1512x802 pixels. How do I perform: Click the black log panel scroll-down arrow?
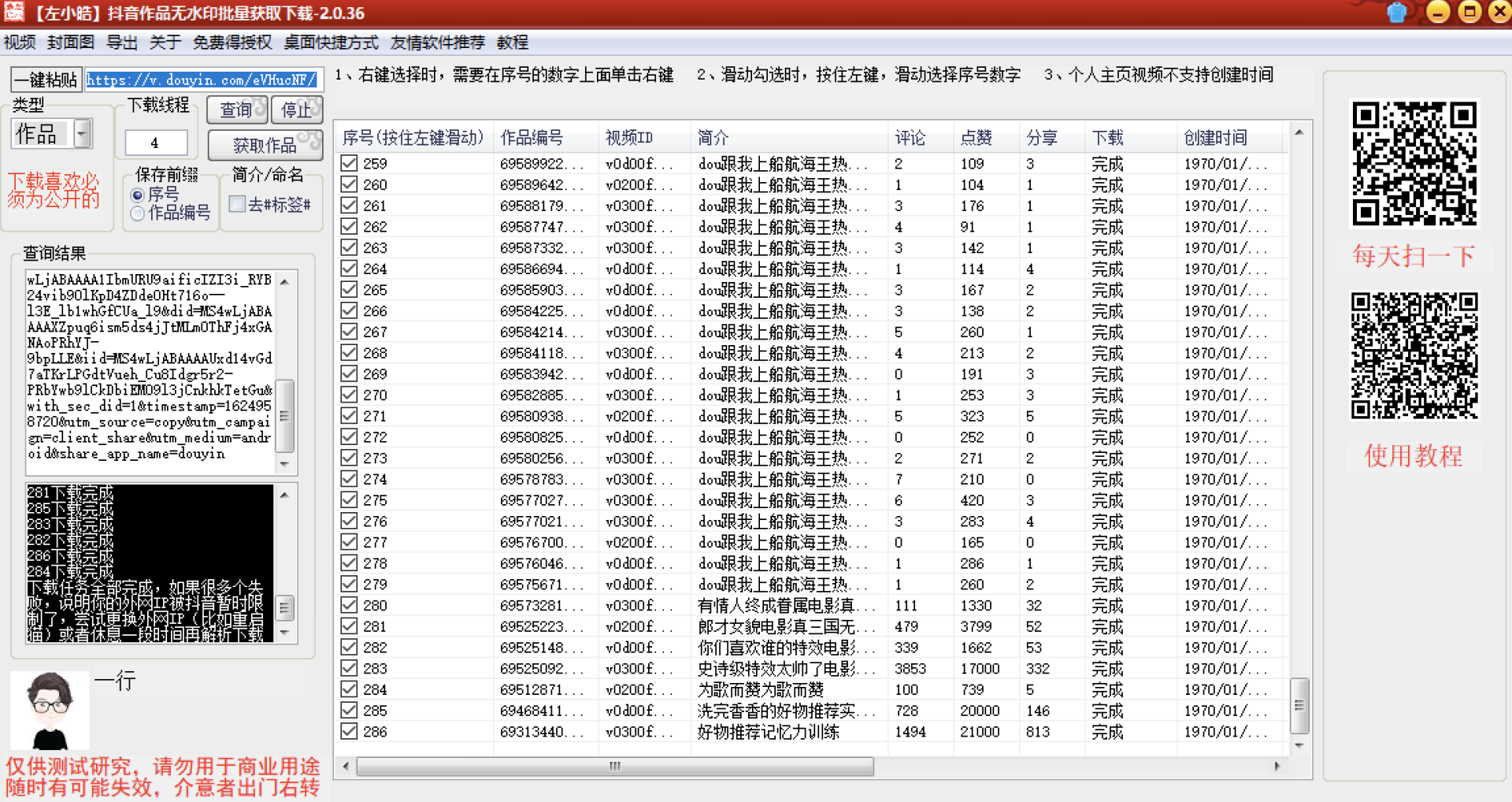(285, 633)
